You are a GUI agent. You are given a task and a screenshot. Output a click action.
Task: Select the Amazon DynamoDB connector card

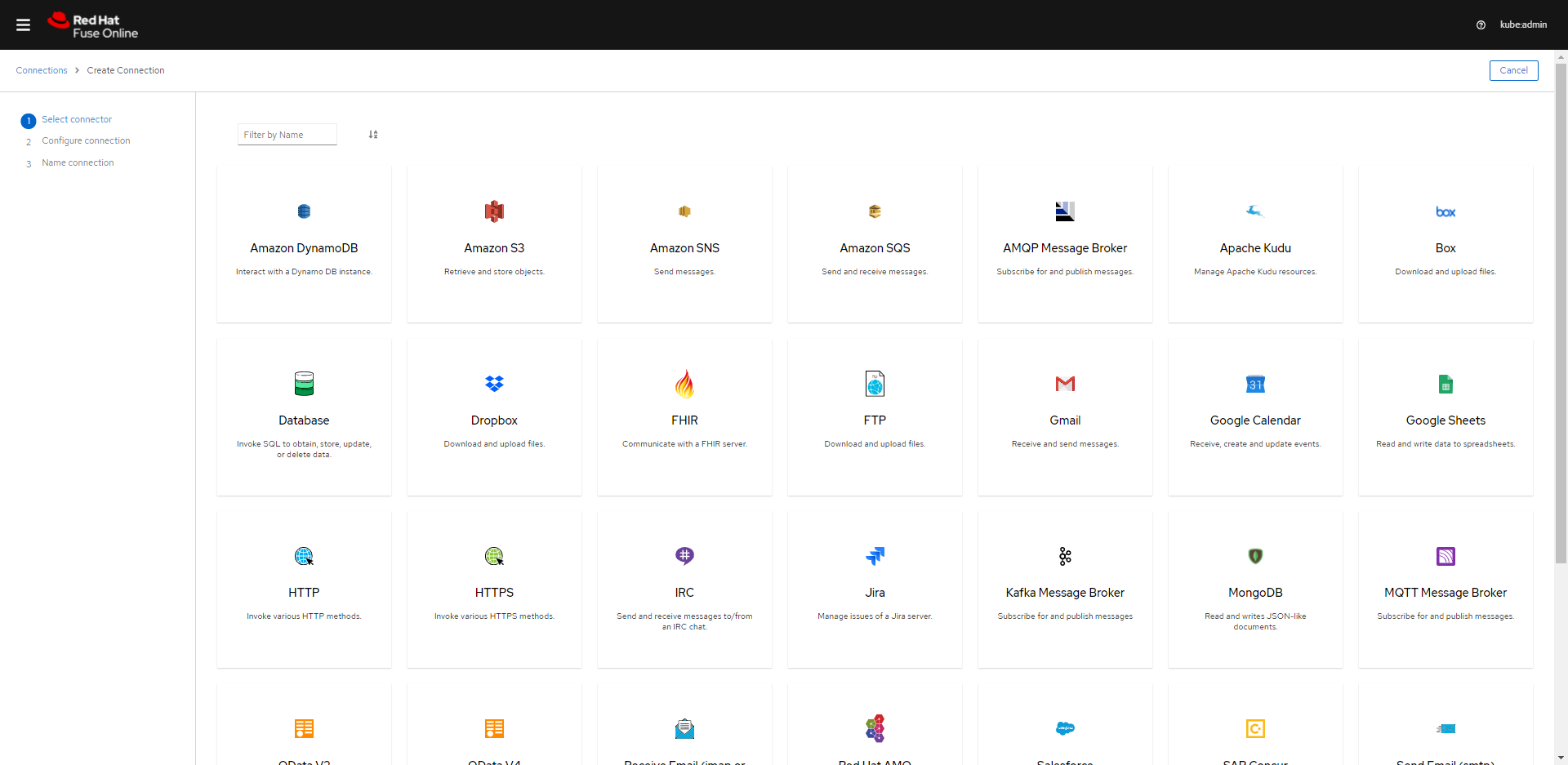[304, 245]
